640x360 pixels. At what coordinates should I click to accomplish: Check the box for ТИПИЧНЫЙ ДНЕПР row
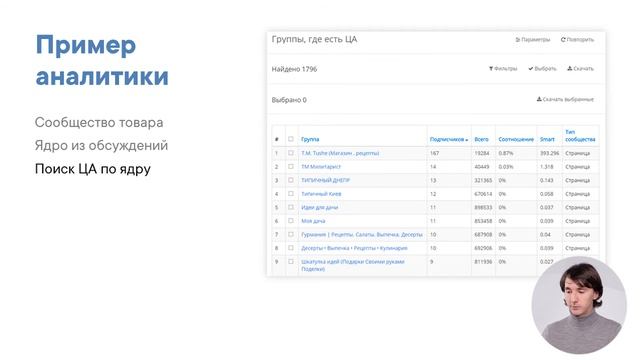pos(291,180)
